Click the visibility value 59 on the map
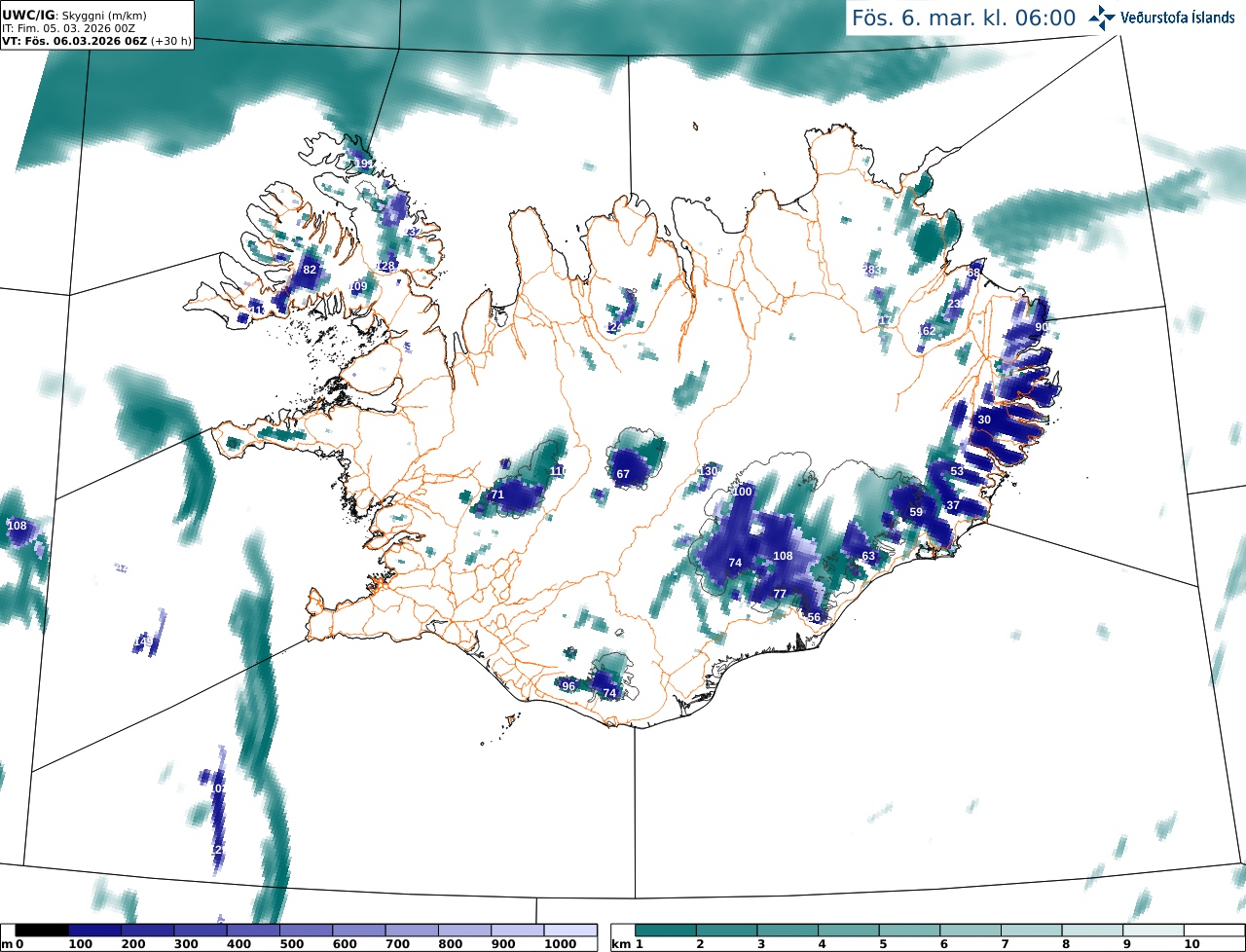 [915, 512]
